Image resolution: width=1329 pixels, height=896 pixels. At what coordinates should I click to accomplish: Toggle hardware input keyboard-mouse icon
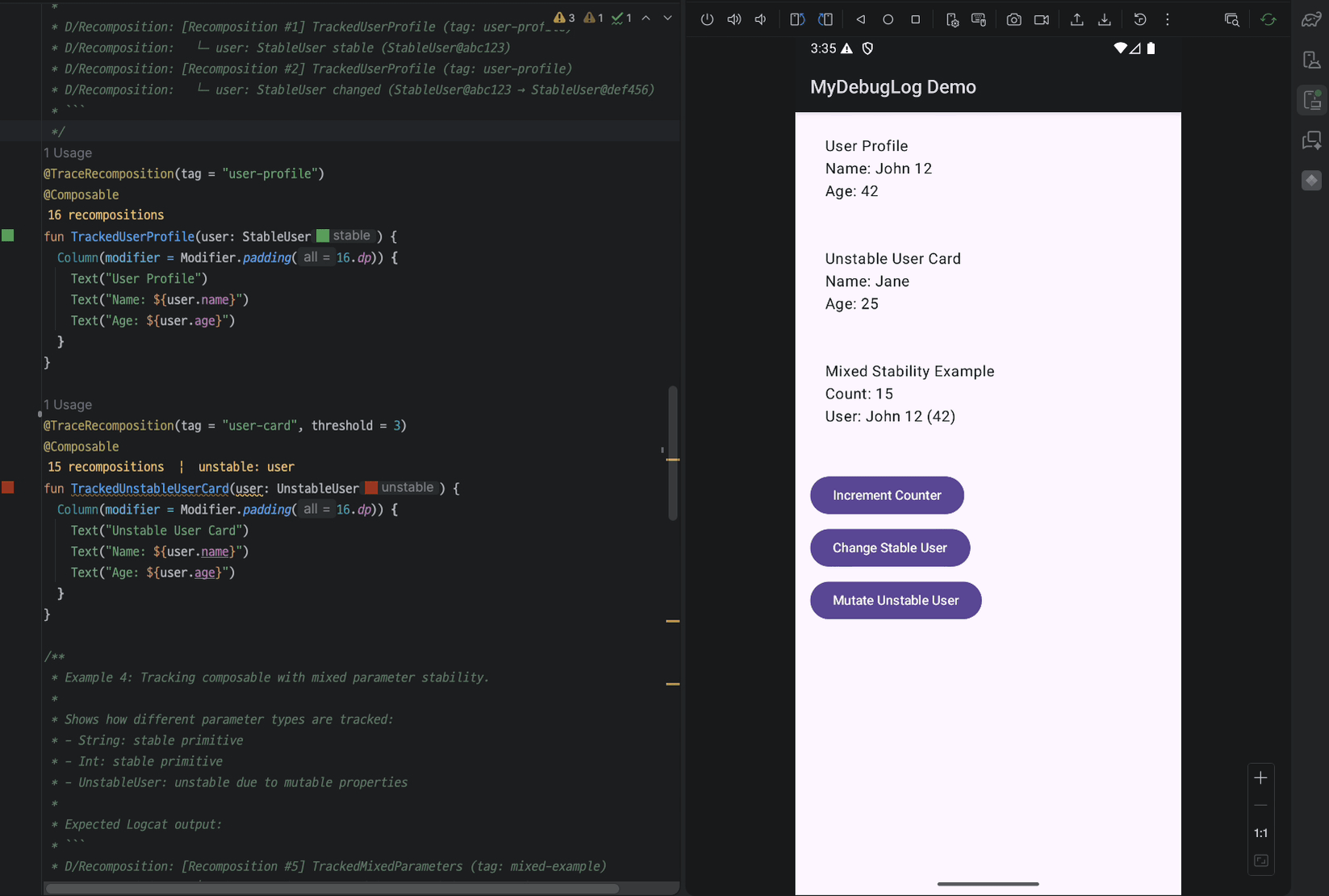pos(979,19)
